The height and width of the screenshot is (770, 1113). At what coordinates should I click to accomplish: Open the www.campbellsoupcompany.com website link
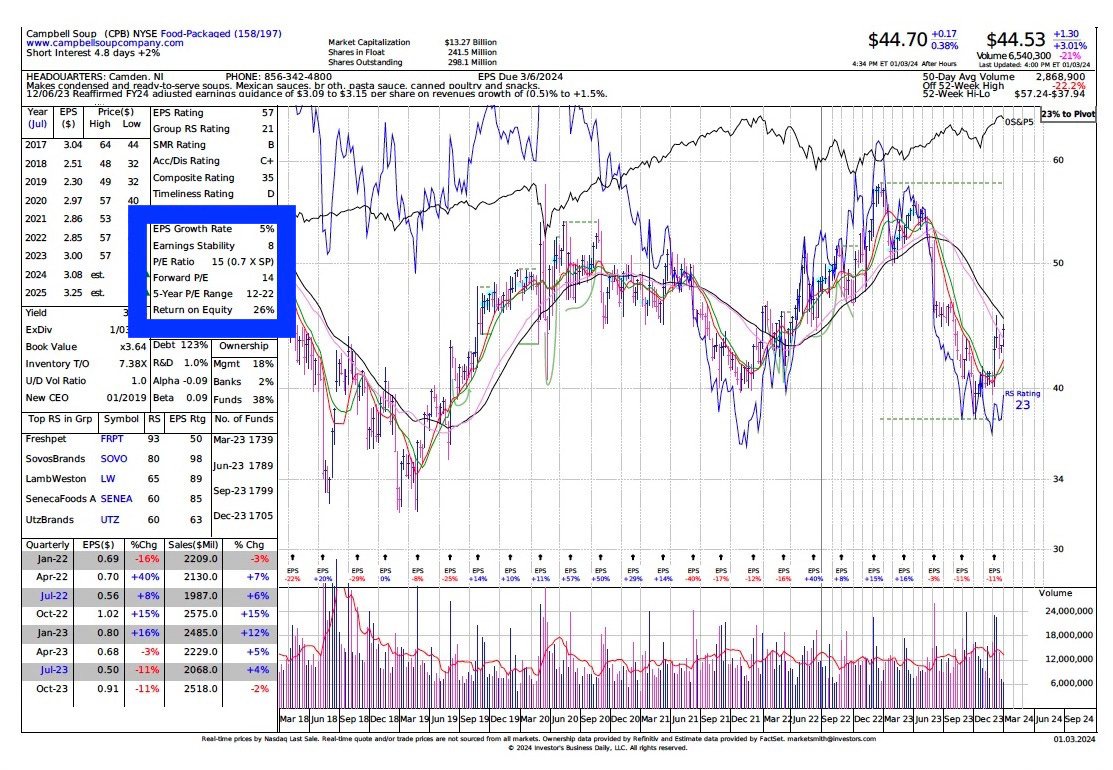point(104,43)
